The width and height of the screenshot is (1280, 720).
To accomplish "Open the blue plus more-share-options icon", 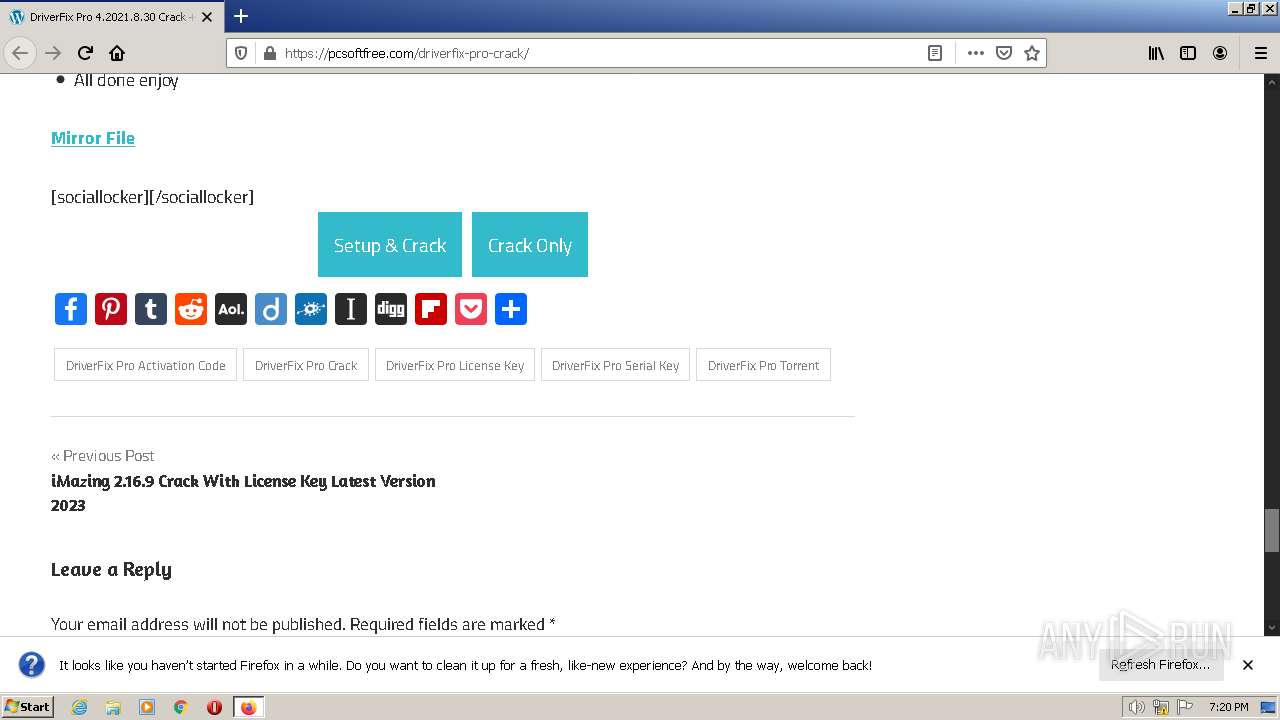I will (511, 309).
